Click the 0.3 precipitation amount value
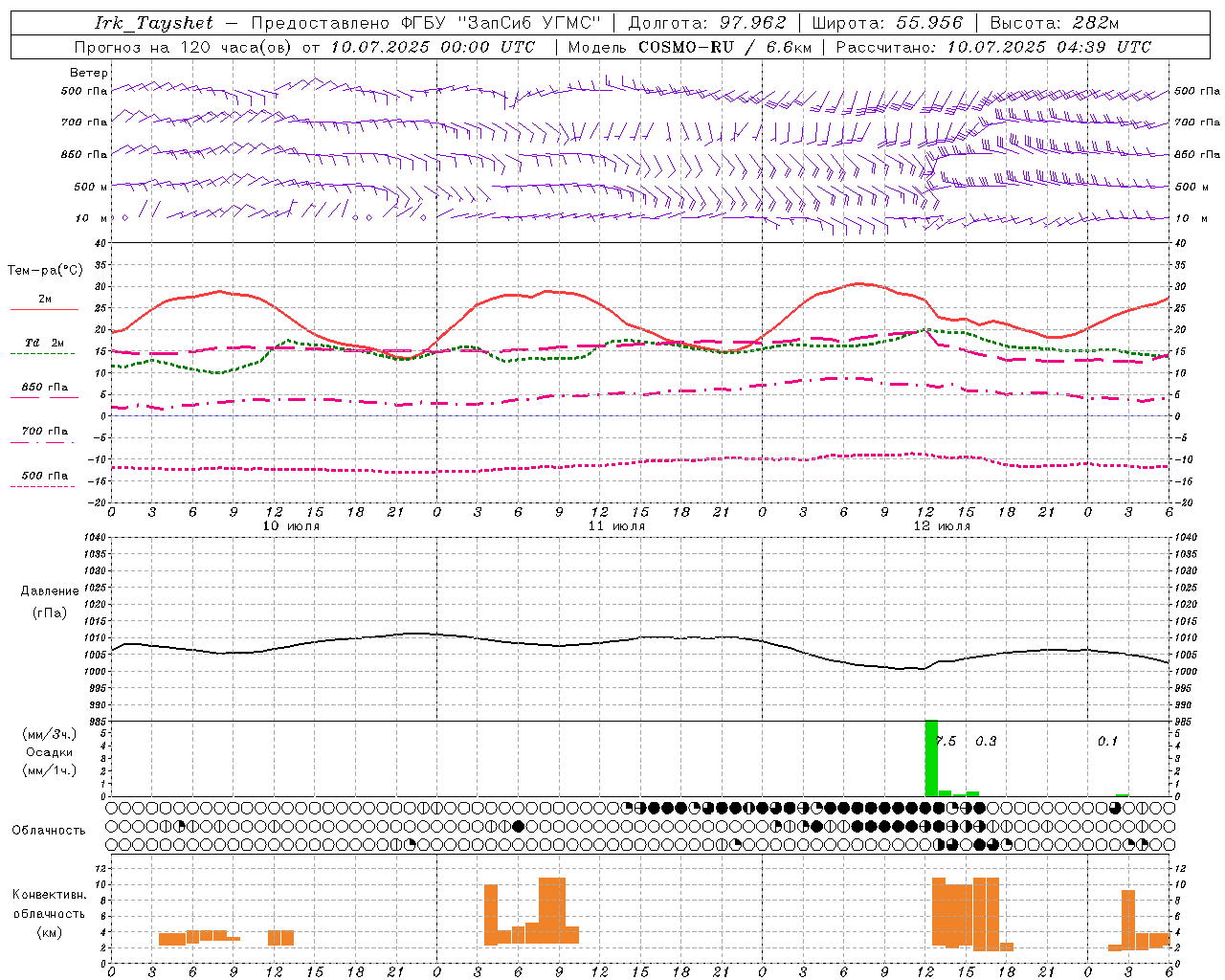 tap(986, 741)
